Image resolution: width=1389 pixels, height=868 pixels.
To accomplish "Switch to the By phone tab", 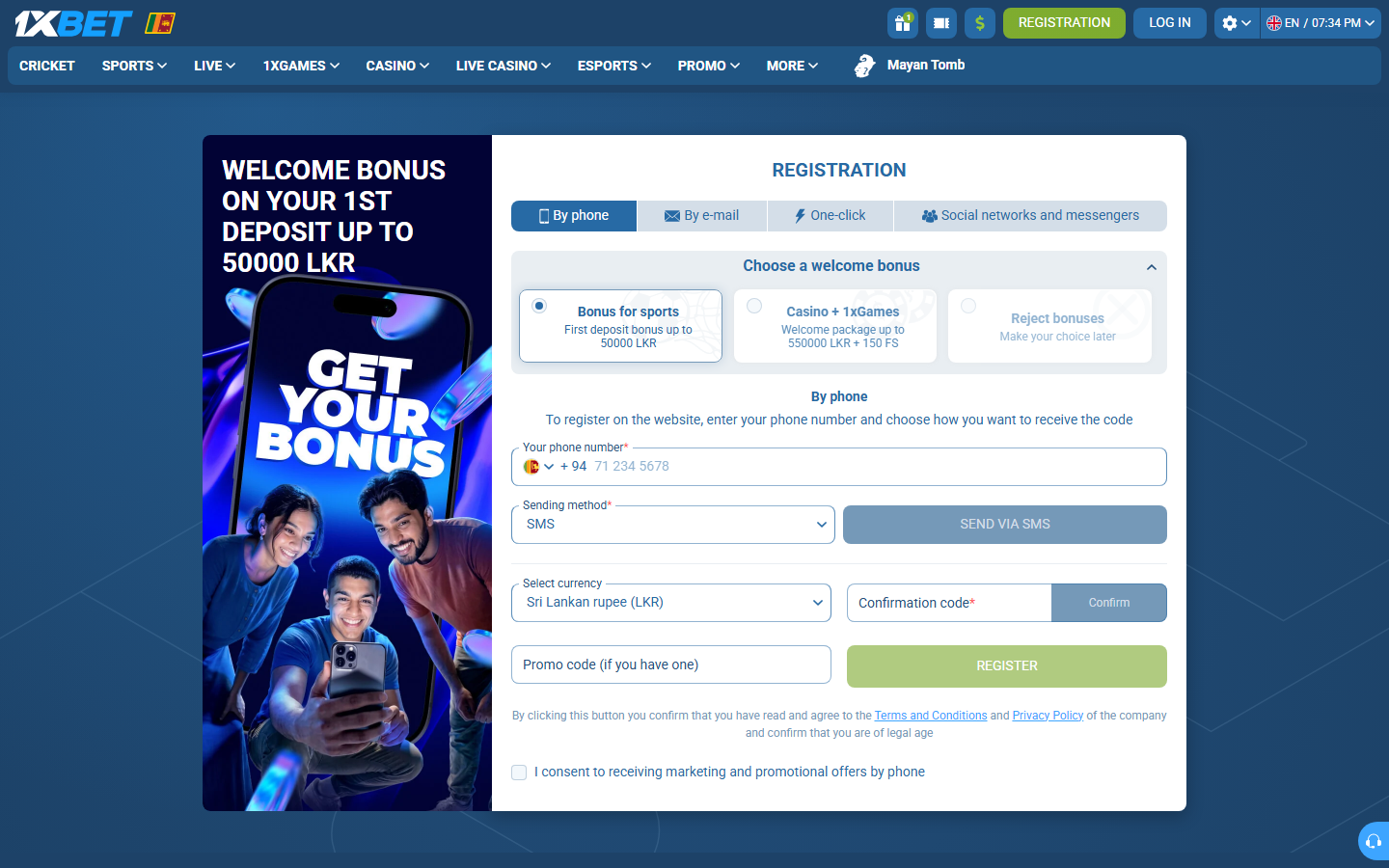I will click(574, 216).
